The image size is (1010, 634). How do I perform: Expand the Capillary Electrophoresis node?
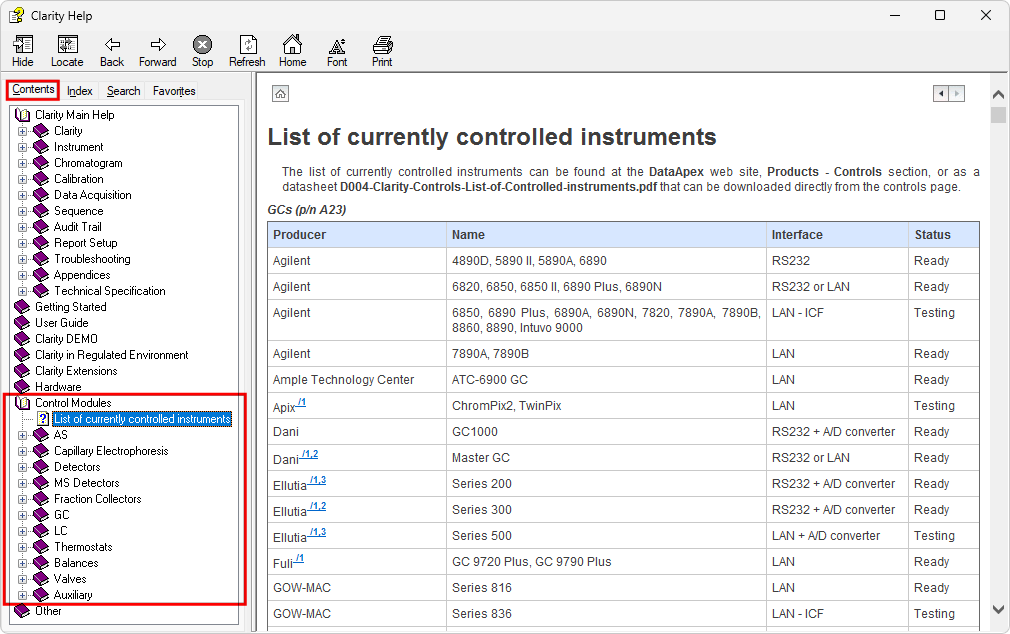[x=23, y=451]
